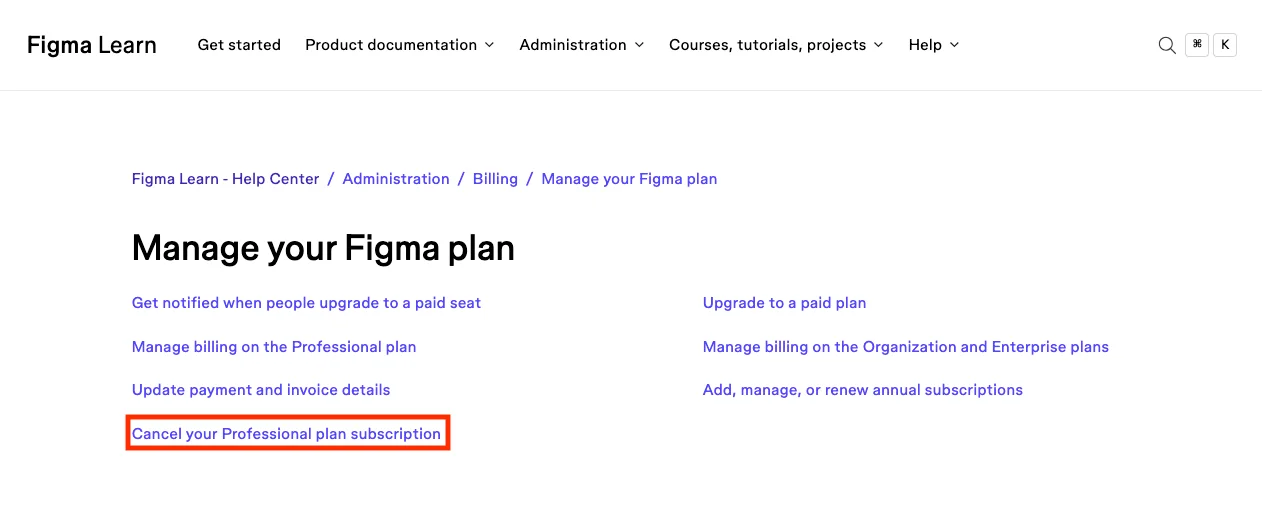Open Update payment and invoice details
The image size is (1262, 509).
pos(261,390)
